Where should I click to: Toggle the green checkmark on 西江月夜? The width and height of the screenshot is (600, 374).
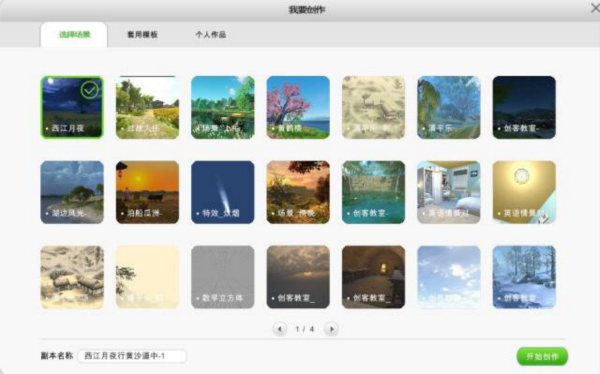click(x=90, y=90)
